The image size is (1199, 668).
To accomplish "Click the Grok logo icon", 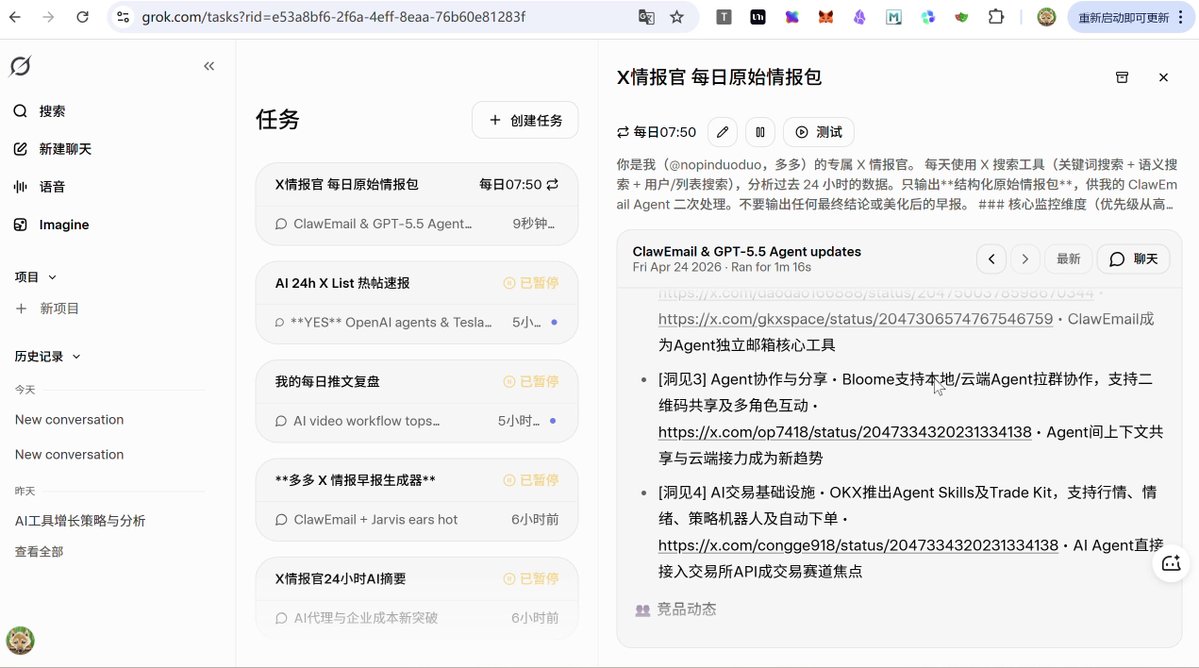I will coord(21,66).
